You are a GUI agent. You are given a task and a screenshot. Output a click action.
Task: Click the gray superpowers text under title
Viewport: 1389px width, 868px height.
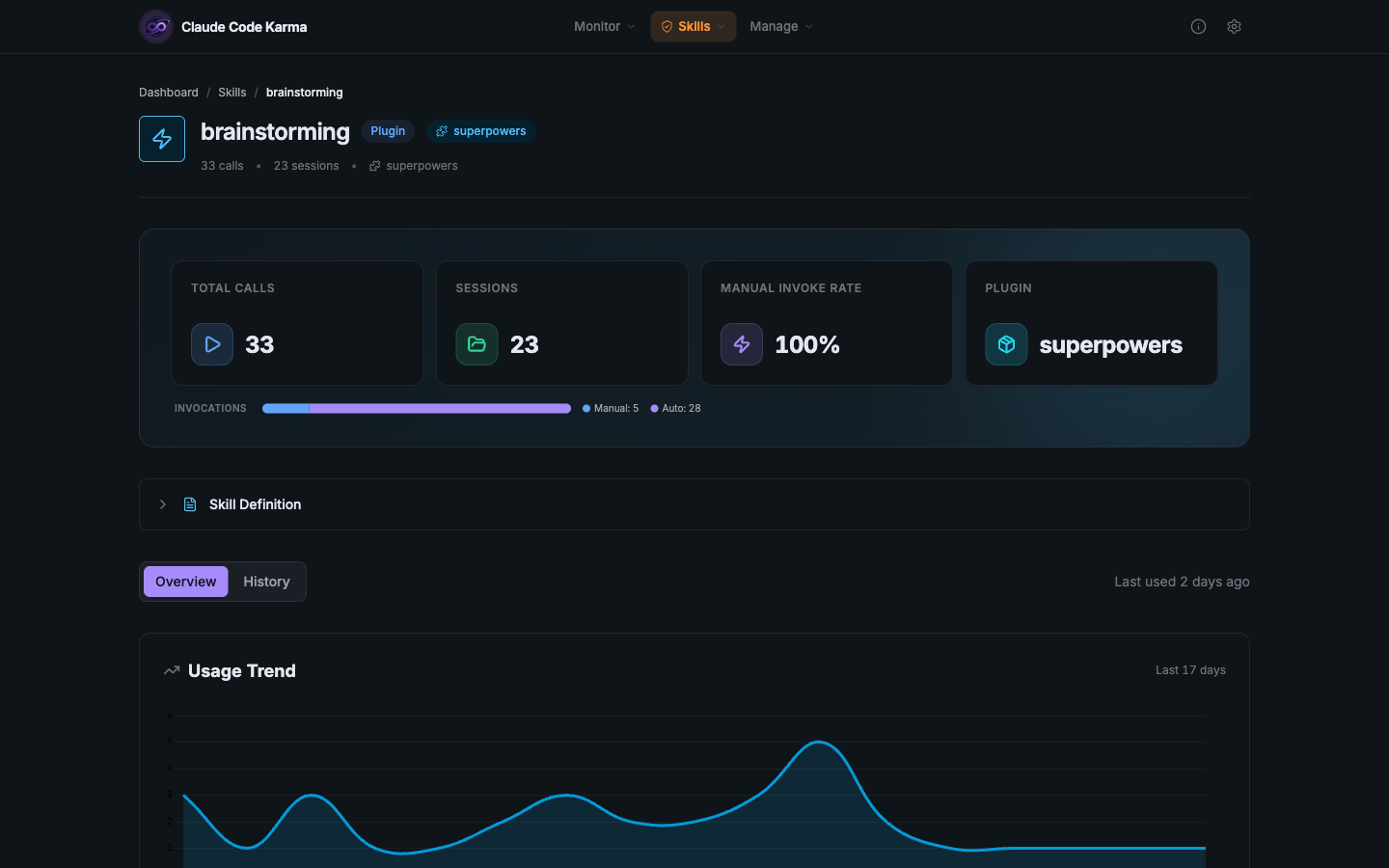422,166
